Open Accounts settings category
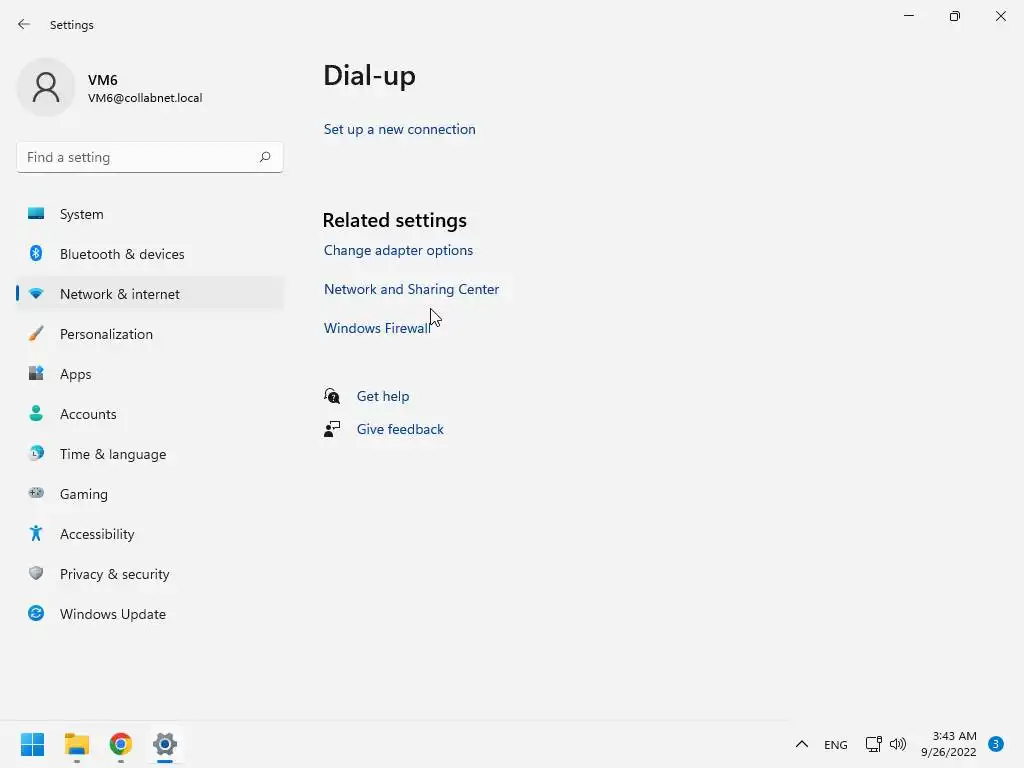1024x768 pixels. tap(150, 414)
